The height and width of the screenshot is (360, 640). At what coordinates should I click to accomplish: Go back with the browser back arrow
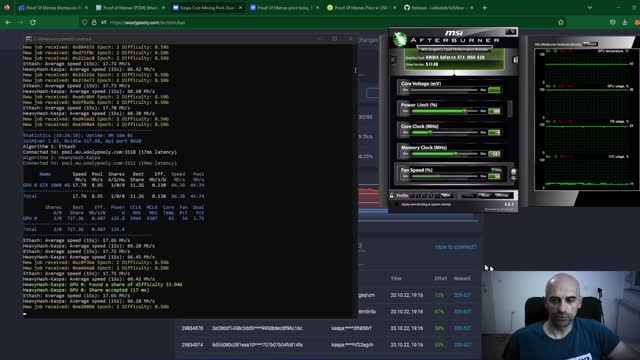8,22
